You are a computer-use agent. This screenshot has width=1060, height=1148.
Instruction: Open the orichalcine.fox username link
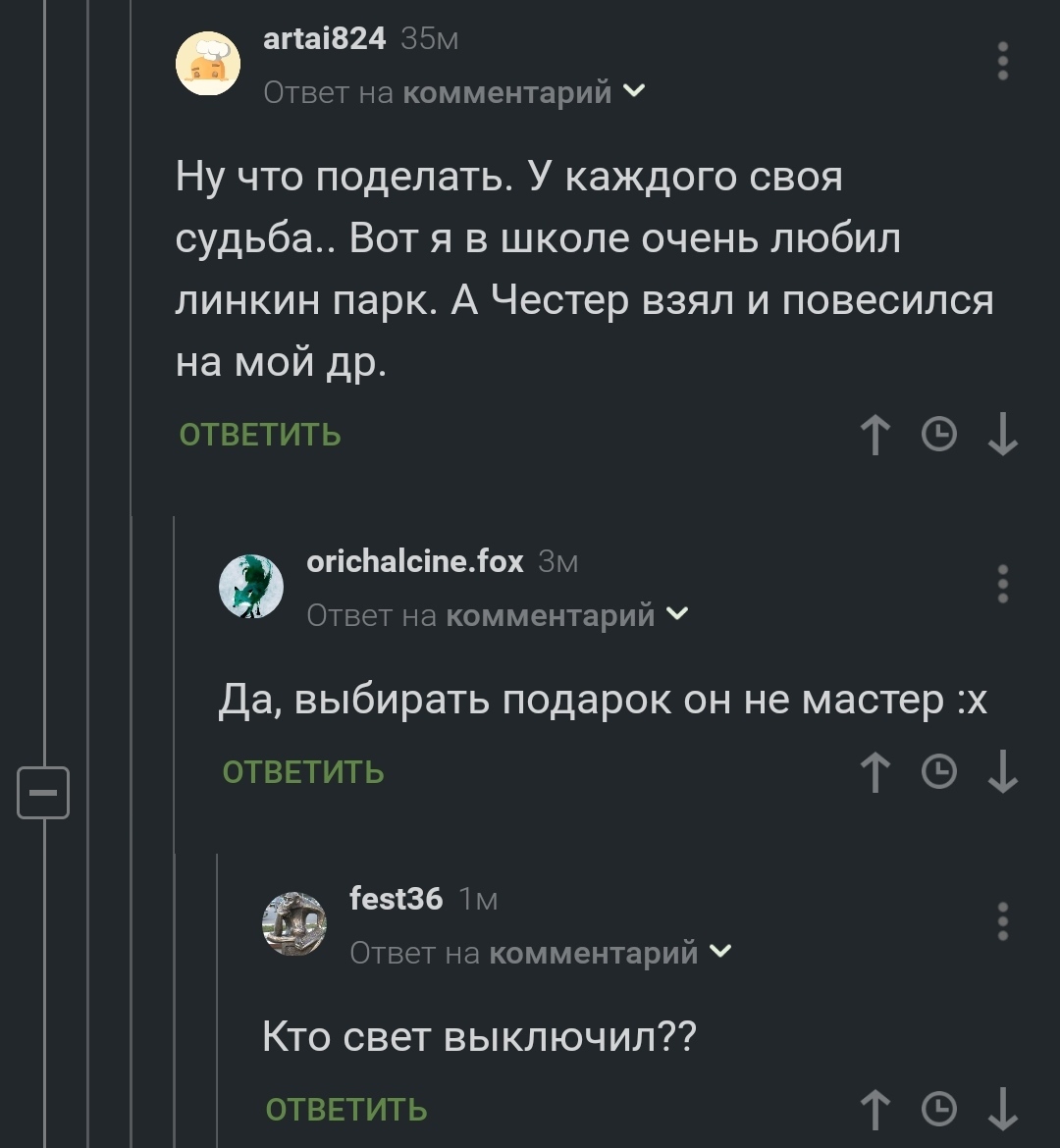point(415,561)
